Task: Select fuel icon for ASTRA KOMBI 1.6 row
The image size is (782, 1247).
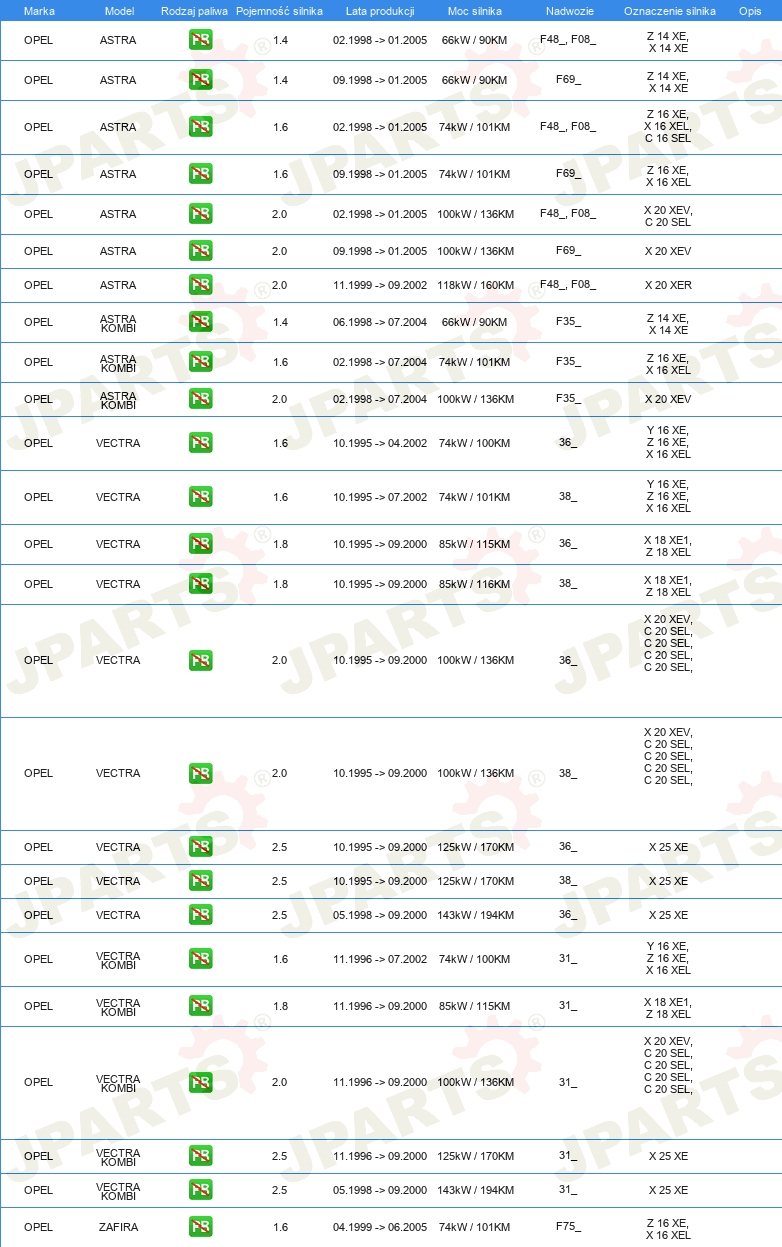Action: [200, 362]
